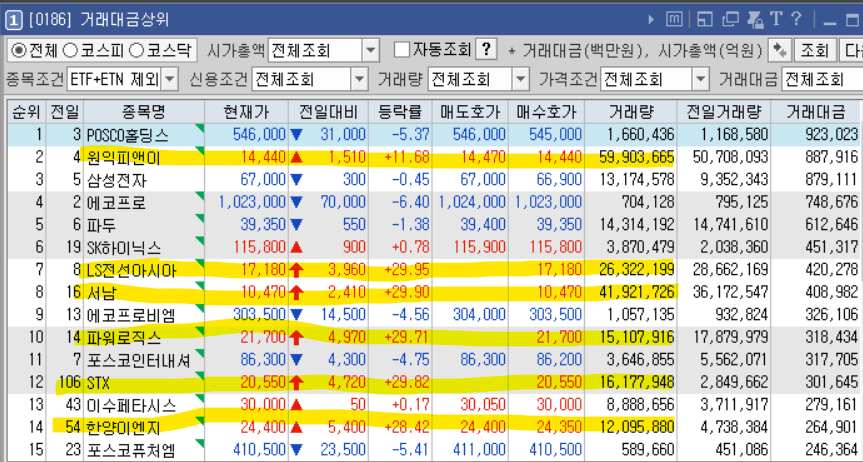Click the split layout title bar icon
863x462 pixels.
[x=705, y=20]
